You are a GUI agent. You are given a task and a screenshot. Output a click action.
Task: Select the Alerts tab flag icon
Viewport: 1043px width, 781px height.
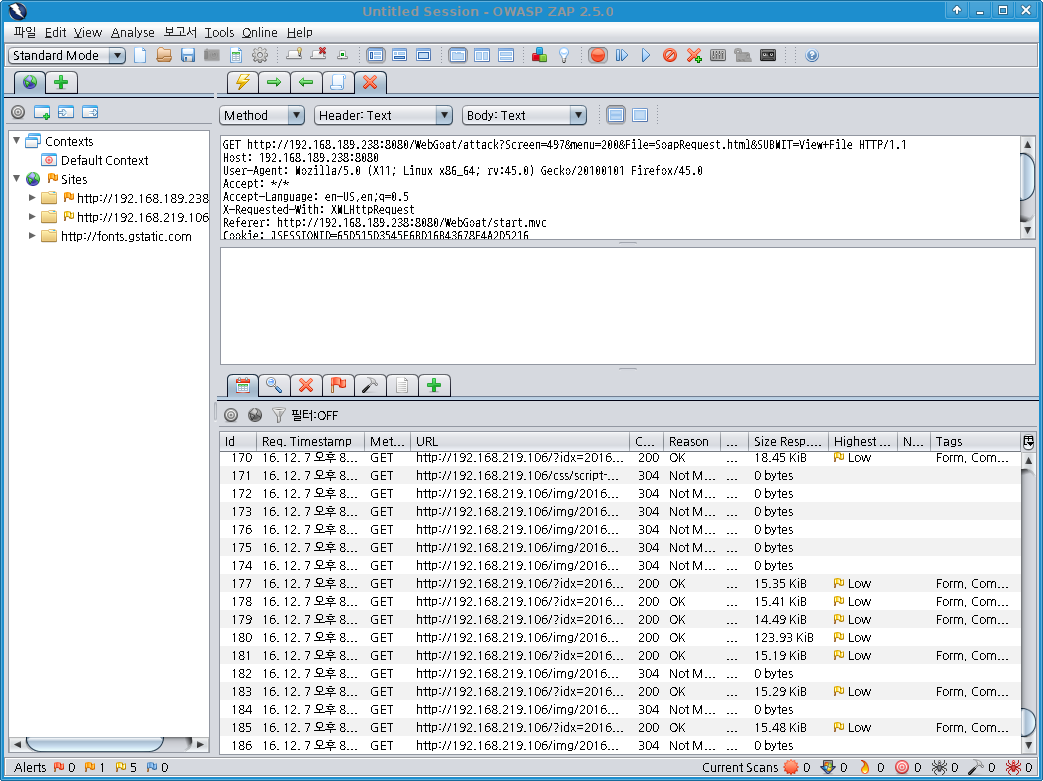tap(338, 385)
